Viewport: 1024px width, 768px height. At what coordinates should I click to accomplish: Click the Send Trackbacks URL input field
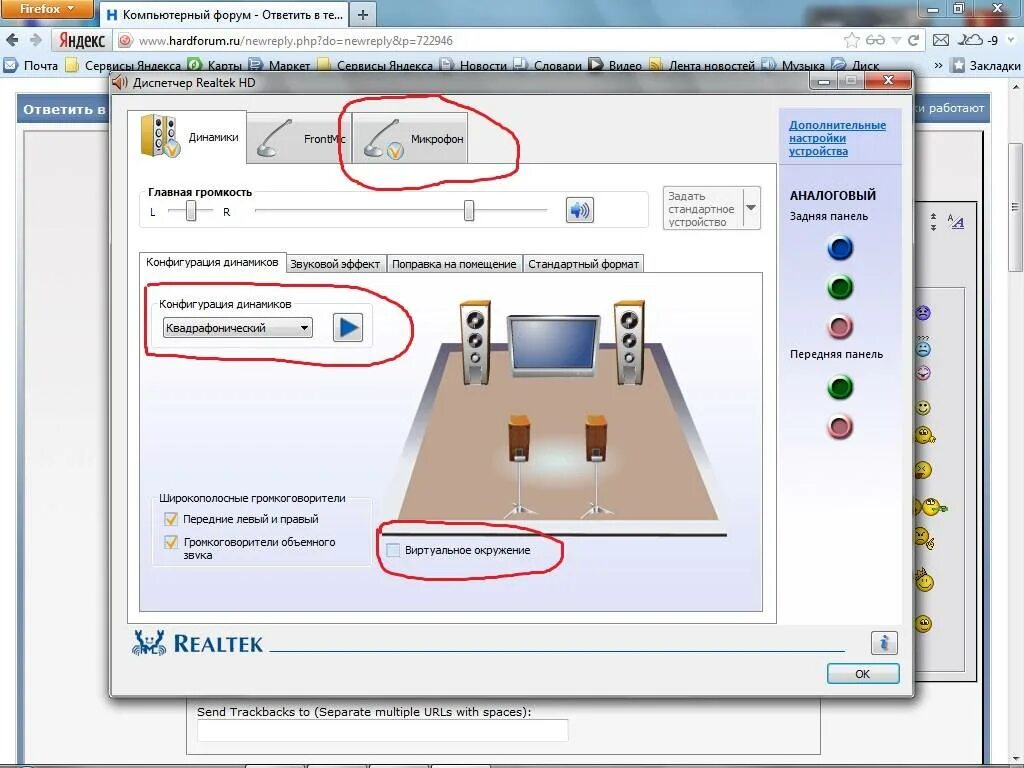(383, 730)
